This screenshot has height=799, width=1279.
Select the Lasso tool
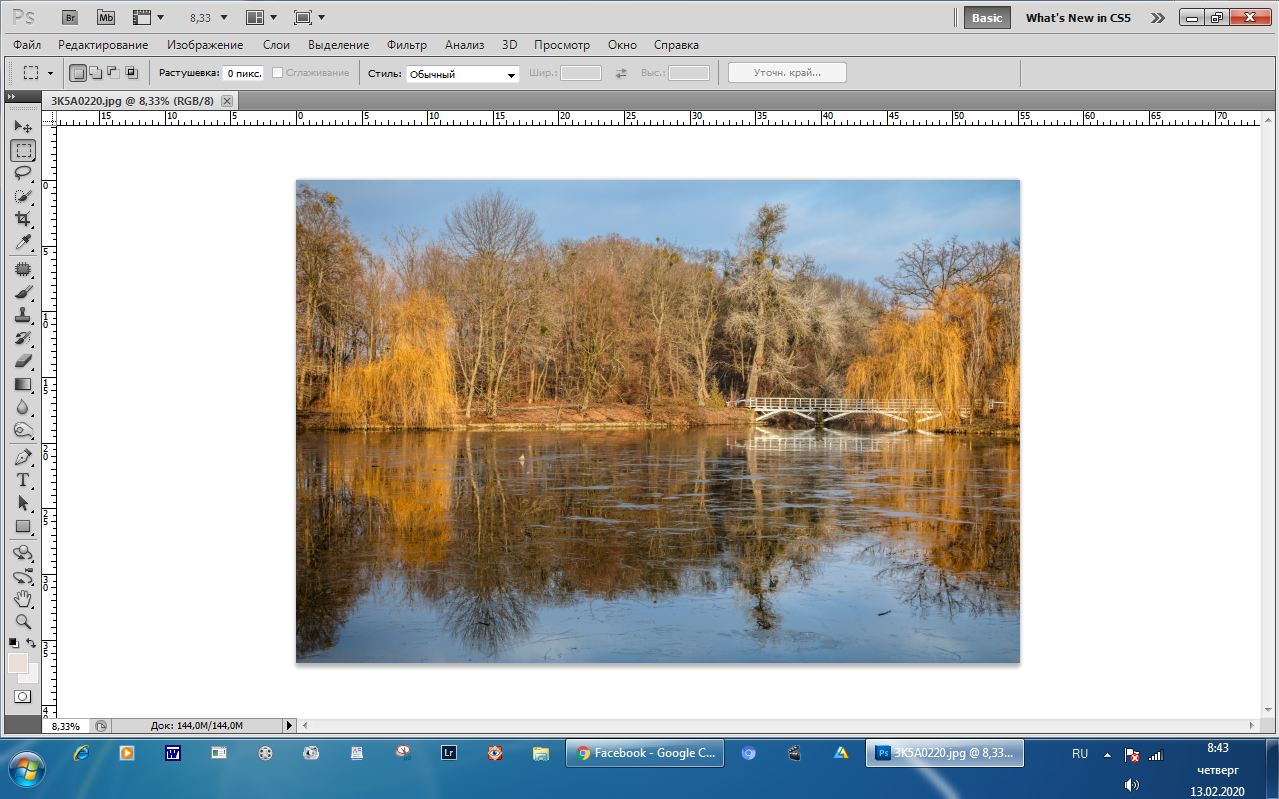click(23, 173)
